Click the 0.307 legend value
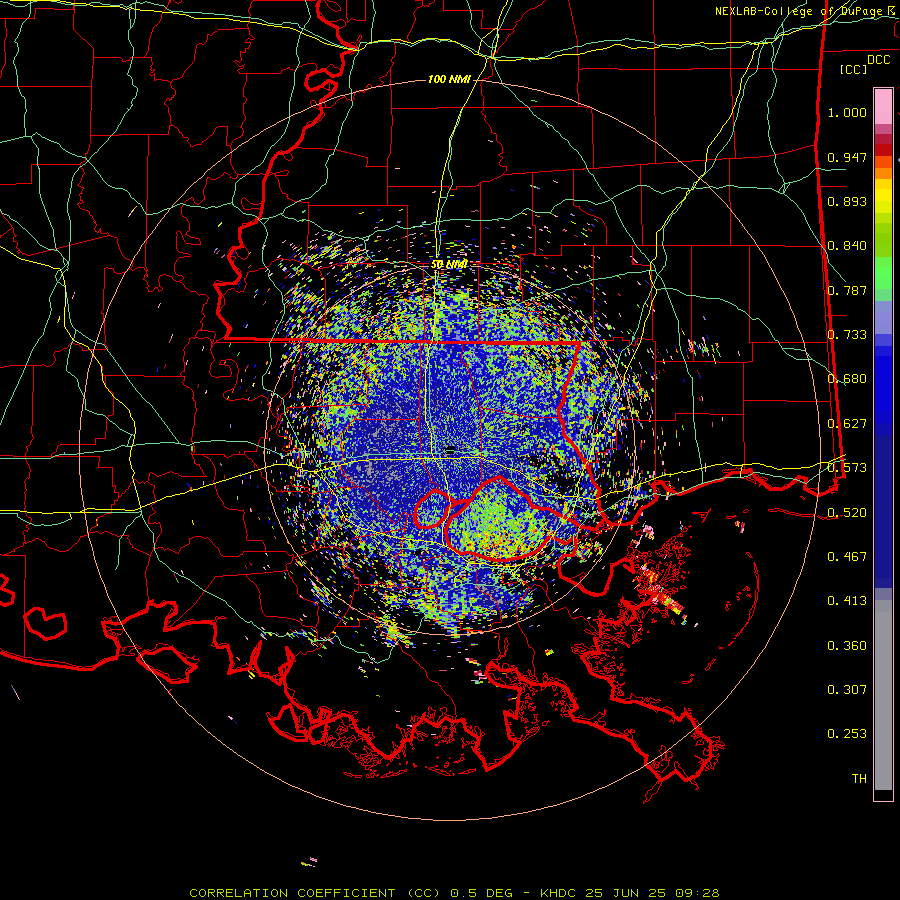This screenshot has height=900, width=900. pyautogui.click(x=847, y=690)
